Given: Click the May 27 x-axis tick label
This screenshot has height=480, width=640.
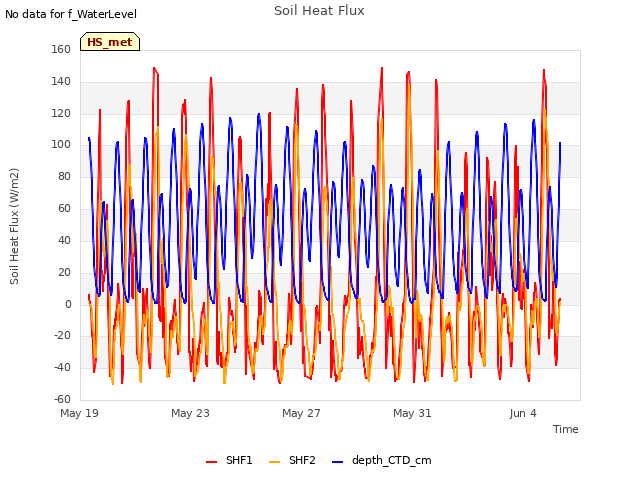Looking at the screenshot, I should (x=301, y=413).
